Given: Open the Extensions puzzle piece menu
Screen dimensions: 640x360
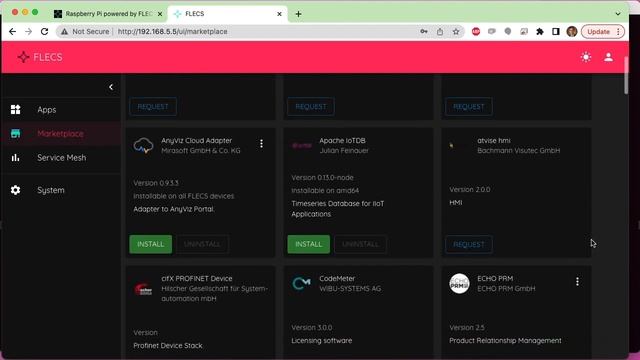Looking at the screenshot, I should pyautogui.click(x=540, y=31).
